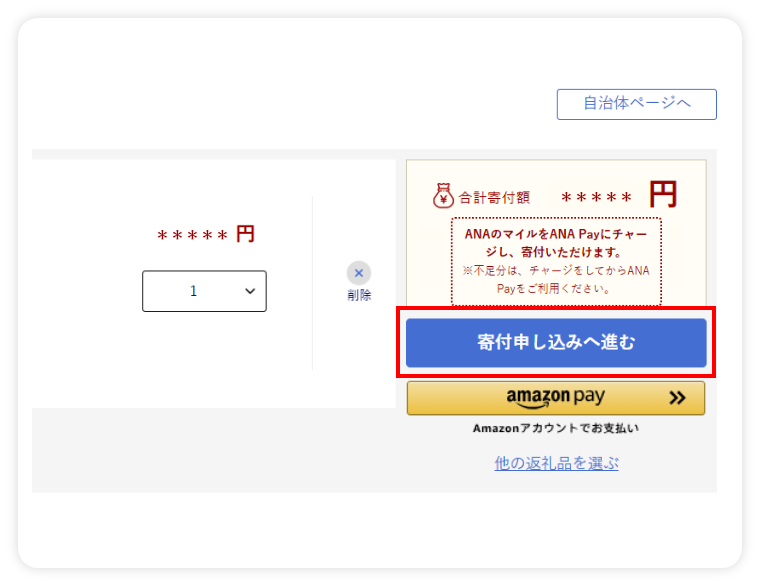The width and height of the screenshot is (760, 586).
Task: Click the masked total amount asterisks
Action: click(x=596, y=198)
